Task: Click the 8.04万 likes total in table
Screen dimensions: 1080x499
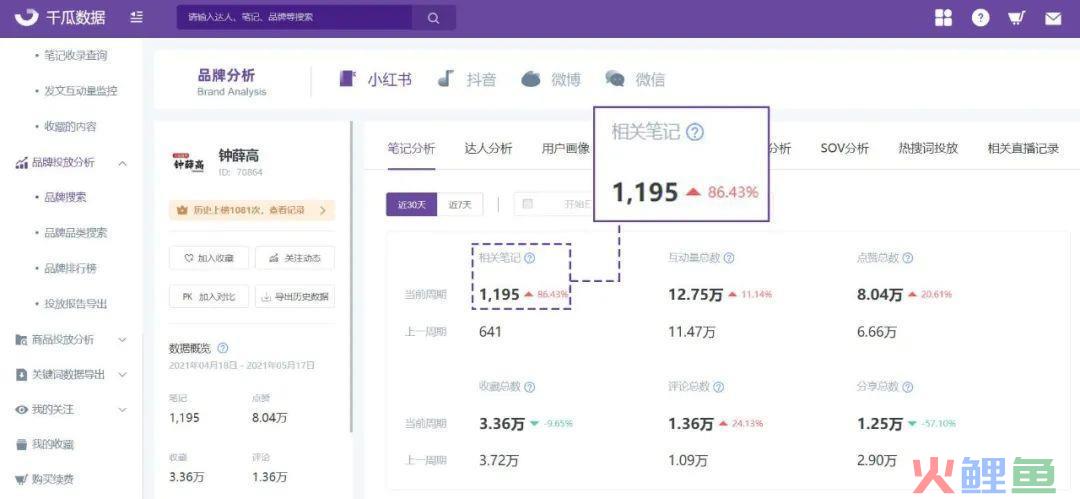Action: coord(880,295)
